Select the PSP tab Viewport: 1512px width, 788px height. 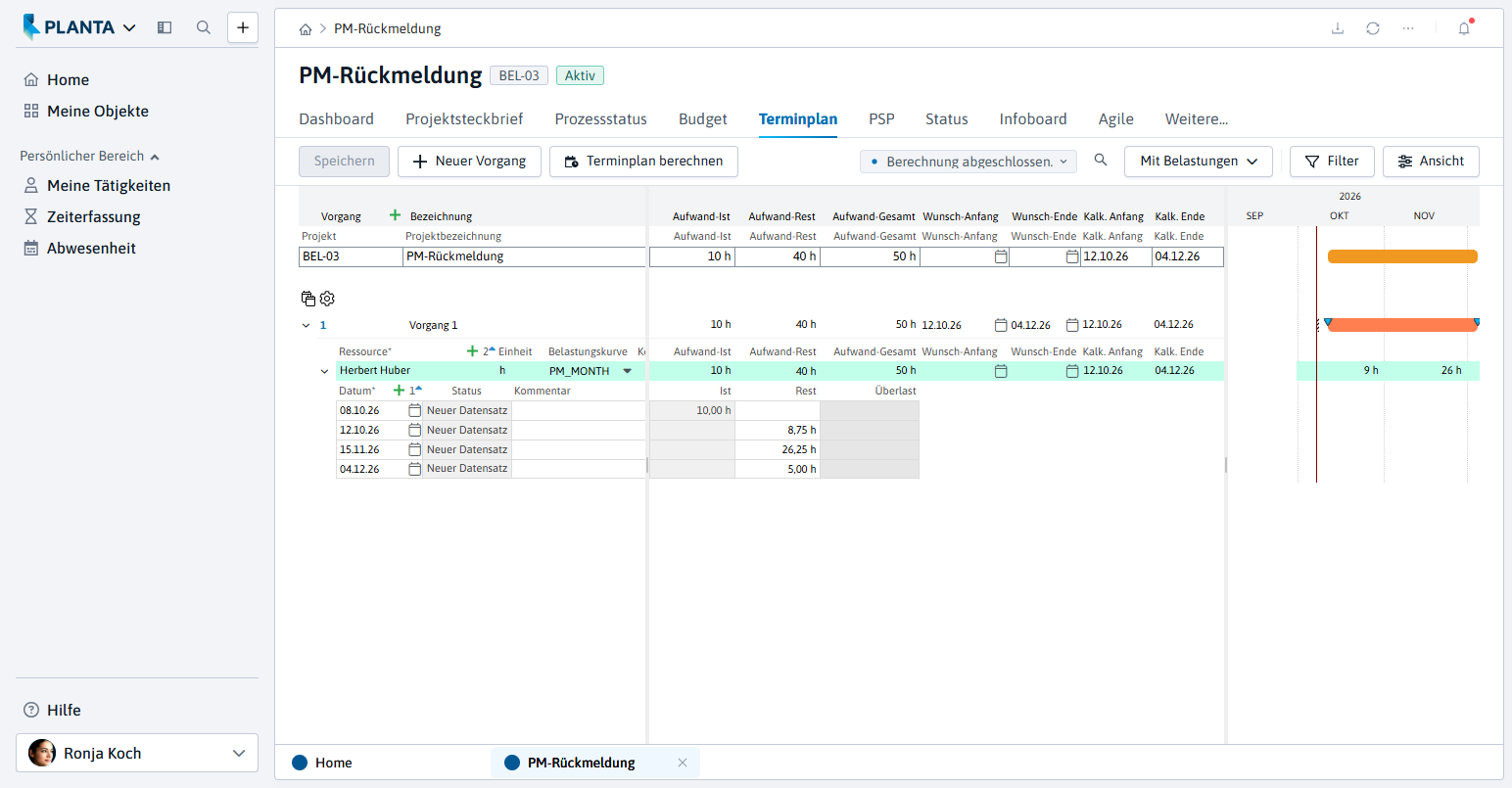881,119
